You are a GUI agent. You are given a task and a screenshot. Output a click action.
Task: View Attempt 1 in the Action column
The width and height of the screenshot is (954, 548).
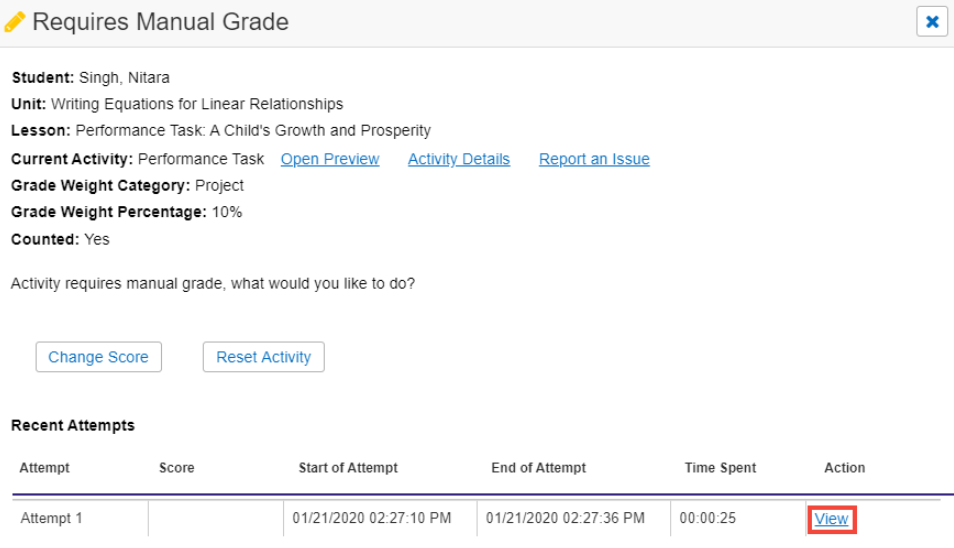click(831, 519)
